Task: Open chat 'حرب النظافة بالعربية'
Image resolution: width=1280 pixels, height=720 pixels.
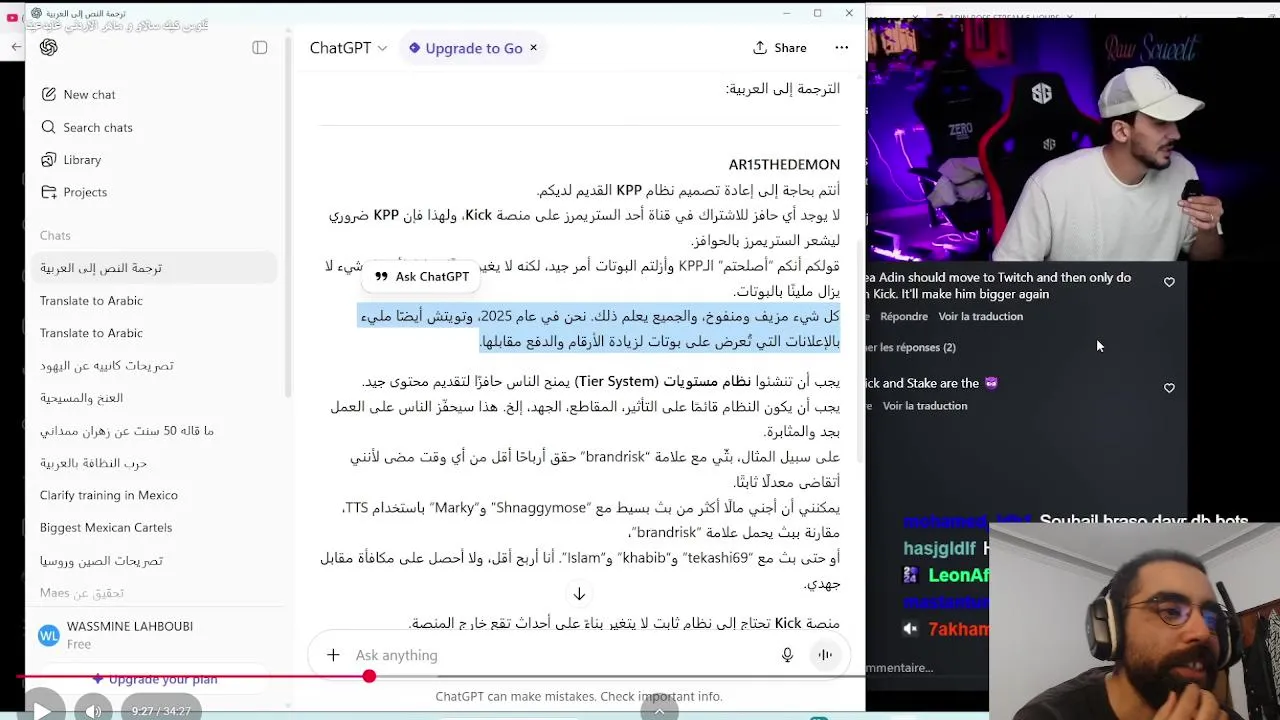Action: (x=93, y=463)
